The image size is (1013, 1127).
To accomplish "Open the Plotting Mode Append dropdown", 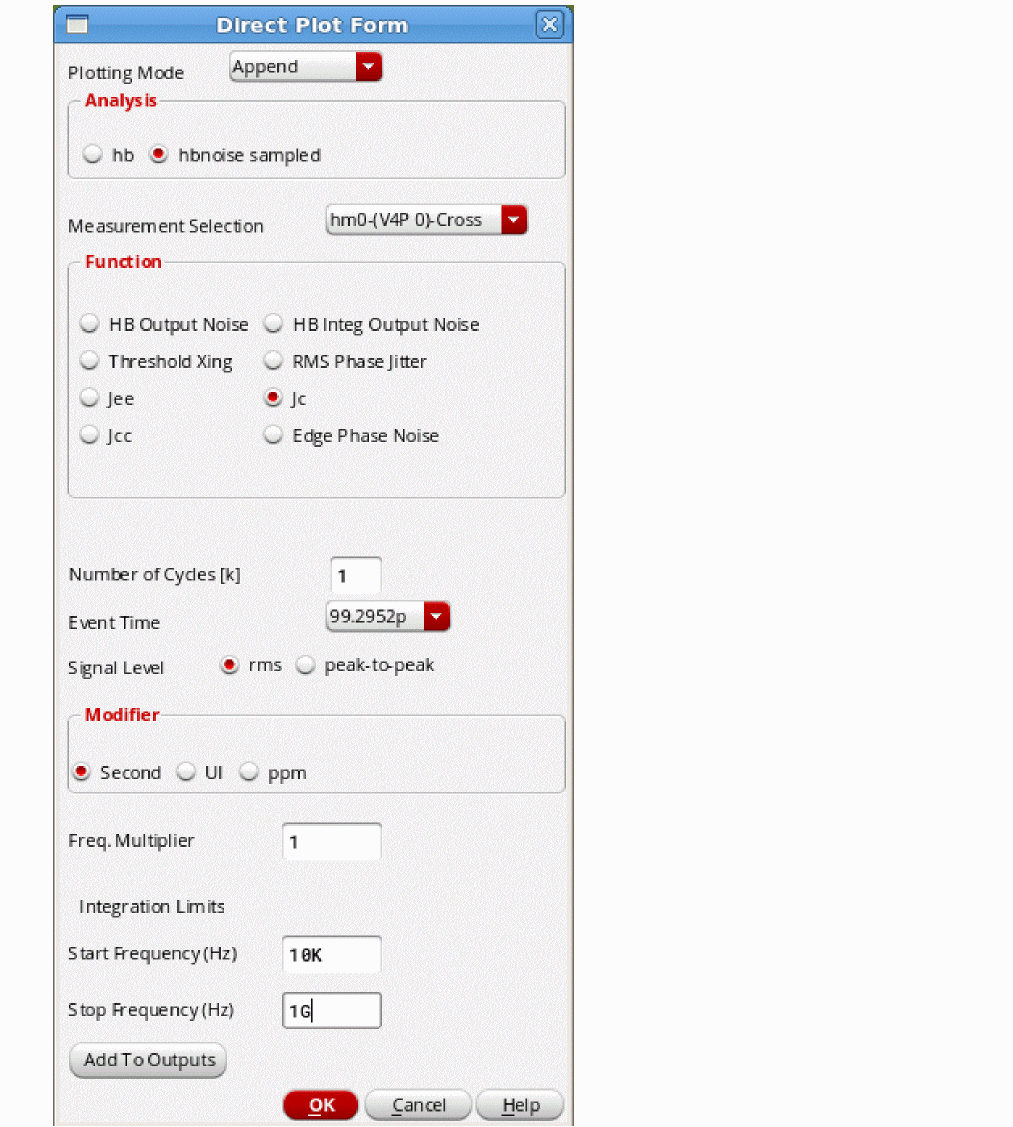I will [306, 67].
